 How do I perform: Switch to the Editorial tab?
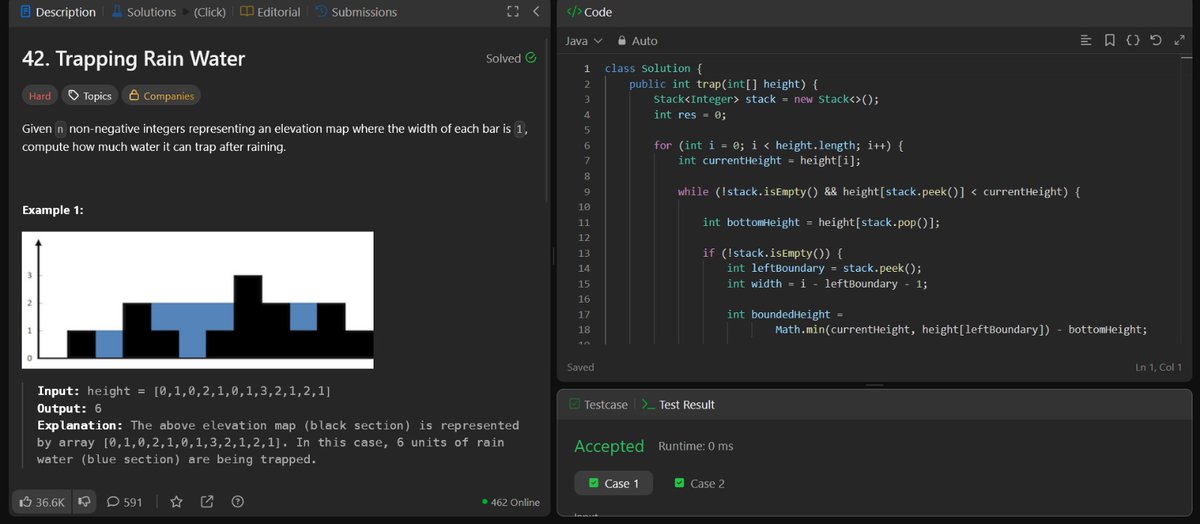pyautogui.click(x=270, y=12)
